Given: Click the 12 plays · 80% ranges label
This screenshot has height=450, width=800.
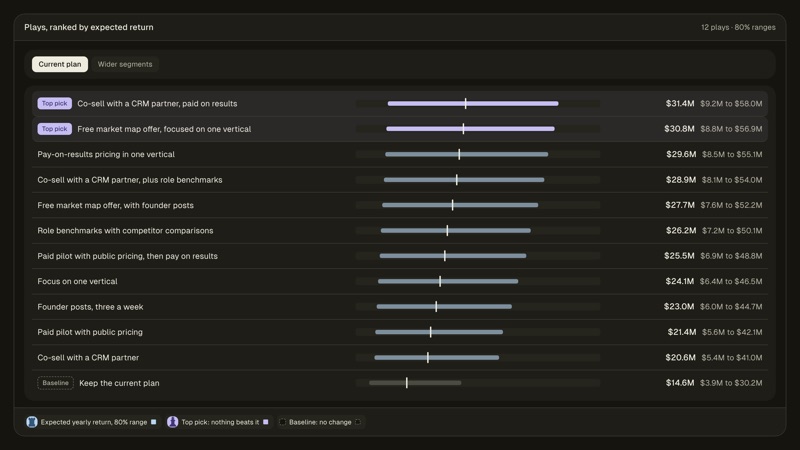Looking at the screenshot, I should 738,27.
